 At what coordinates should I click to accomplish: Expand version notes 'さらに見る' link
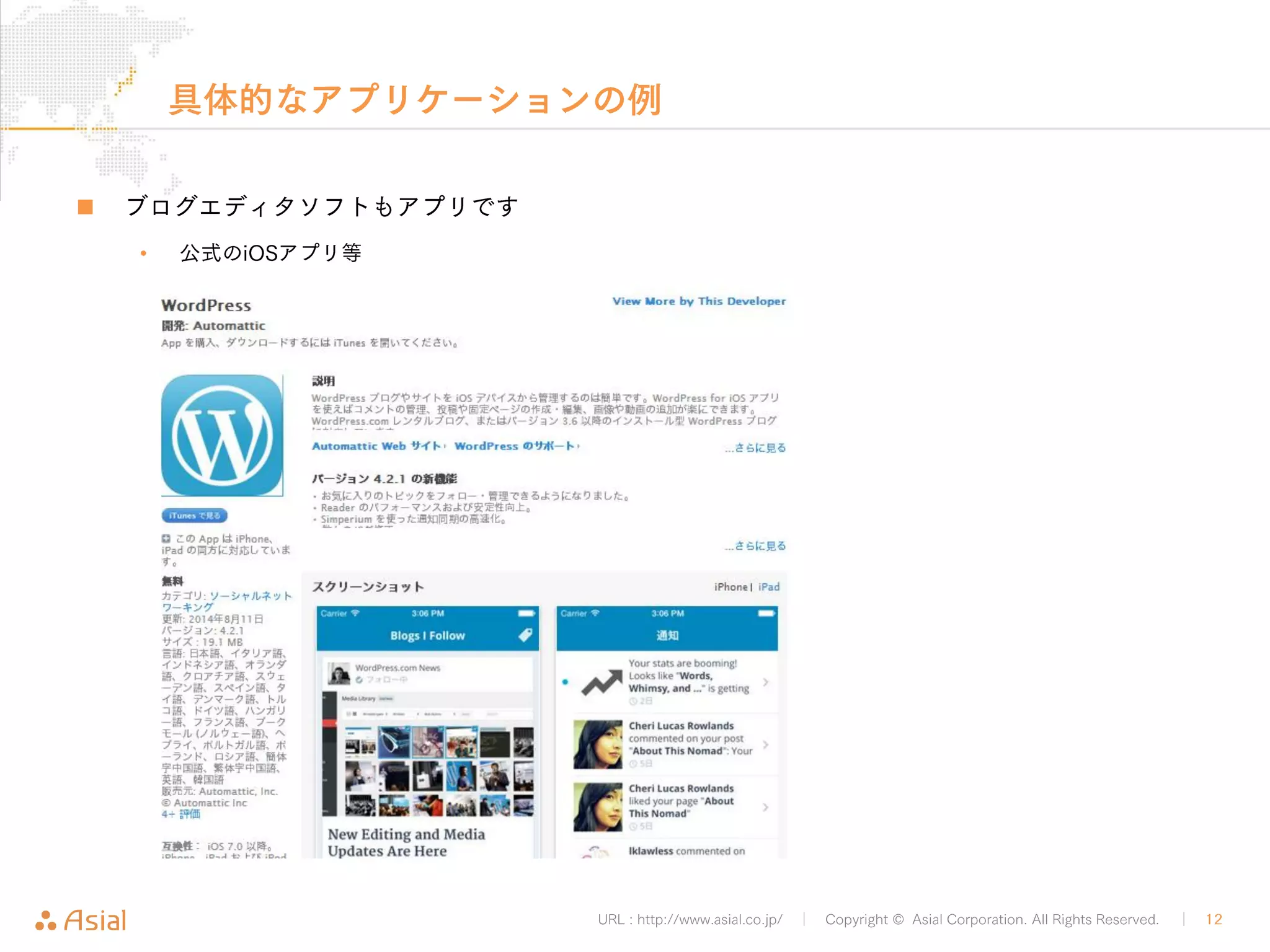click(755, 546)
